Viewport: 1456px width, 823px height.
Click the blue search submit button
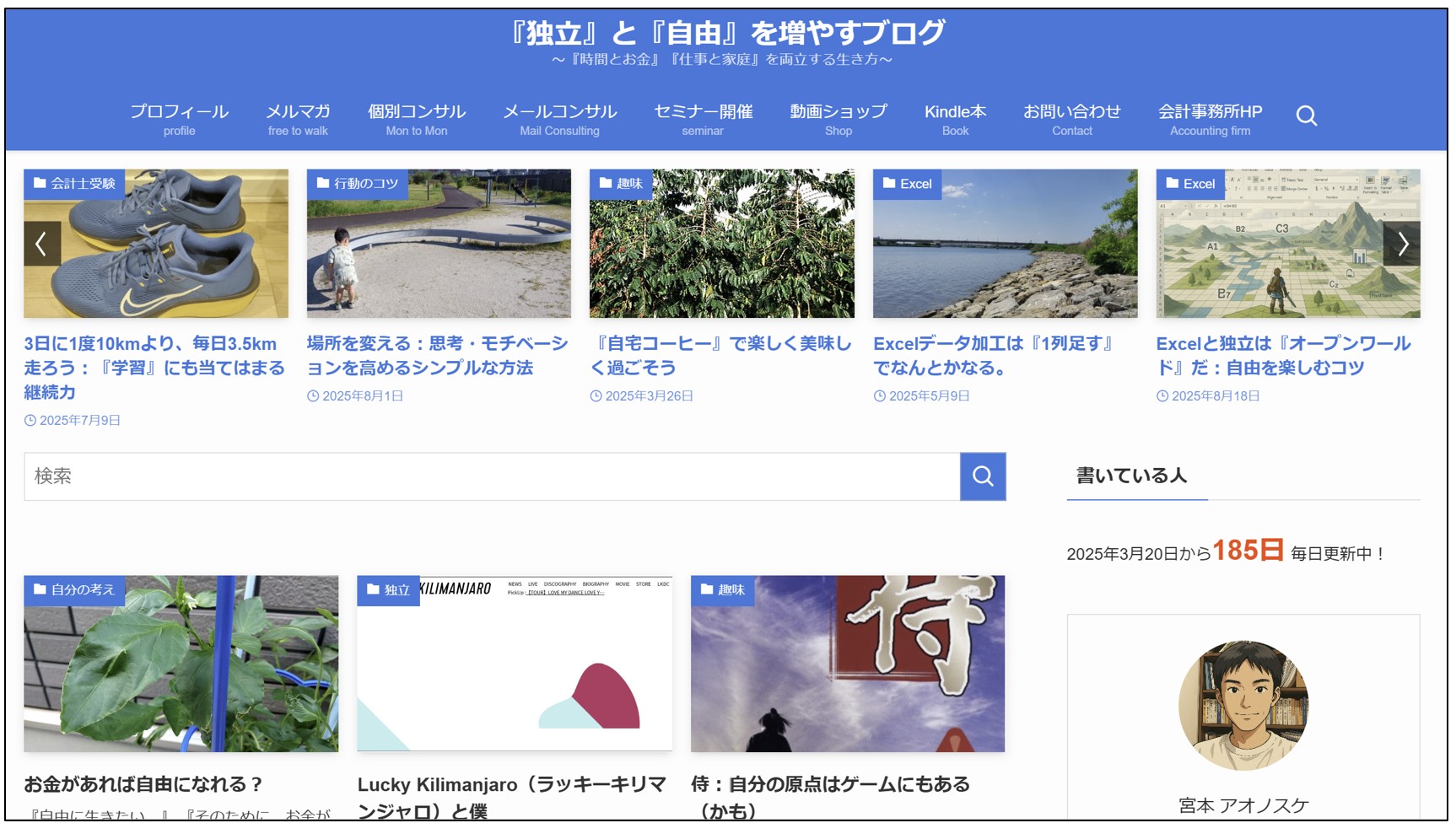tap(983, 476)
